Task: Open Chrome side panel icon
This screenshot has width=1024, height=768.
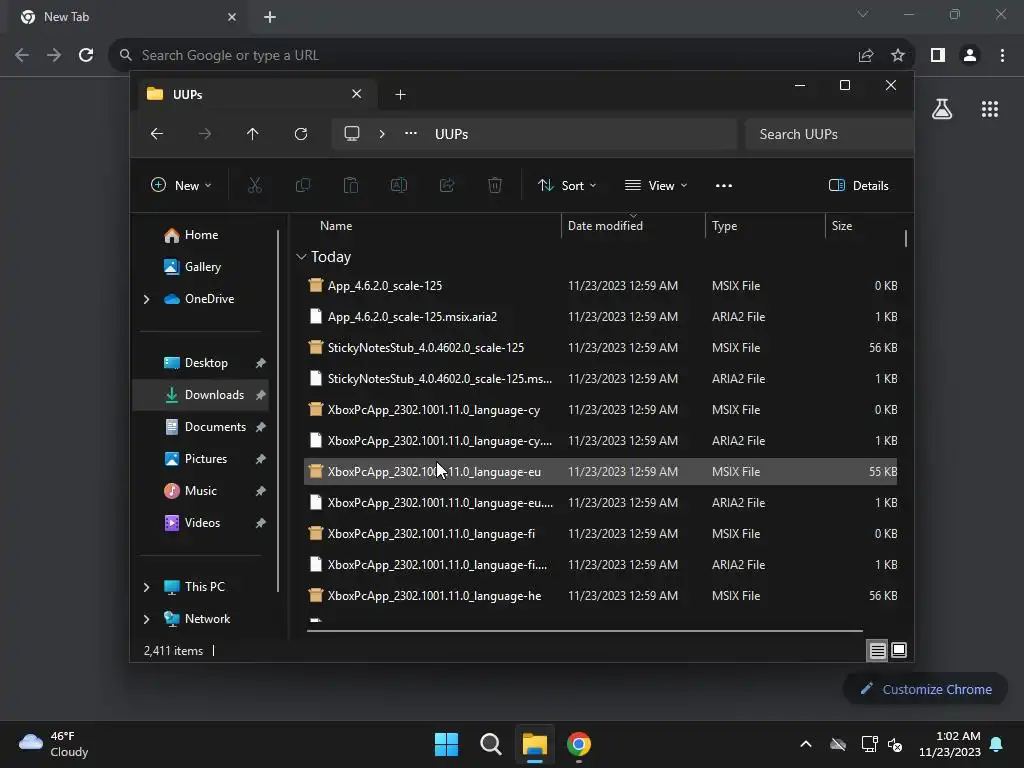Action: [x=938, y=55]
